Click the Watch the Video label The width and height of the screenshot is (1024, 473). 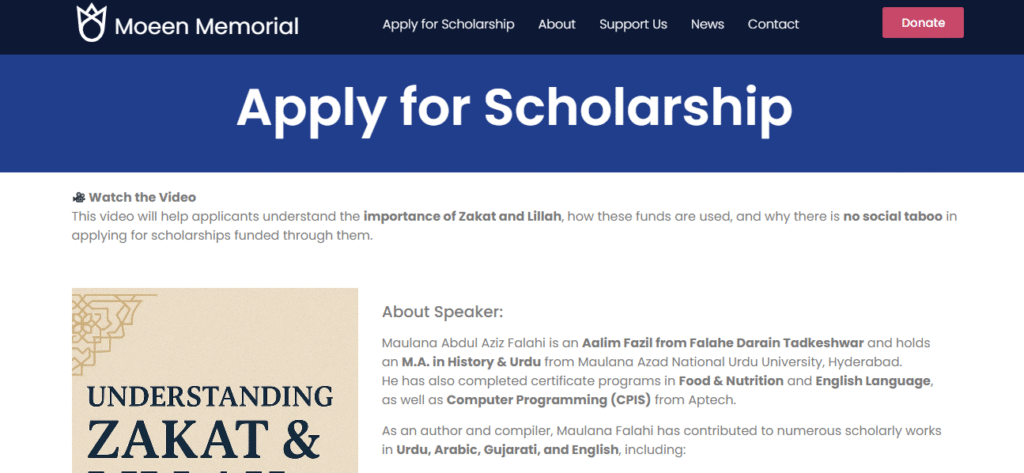[x=142, y=197]
